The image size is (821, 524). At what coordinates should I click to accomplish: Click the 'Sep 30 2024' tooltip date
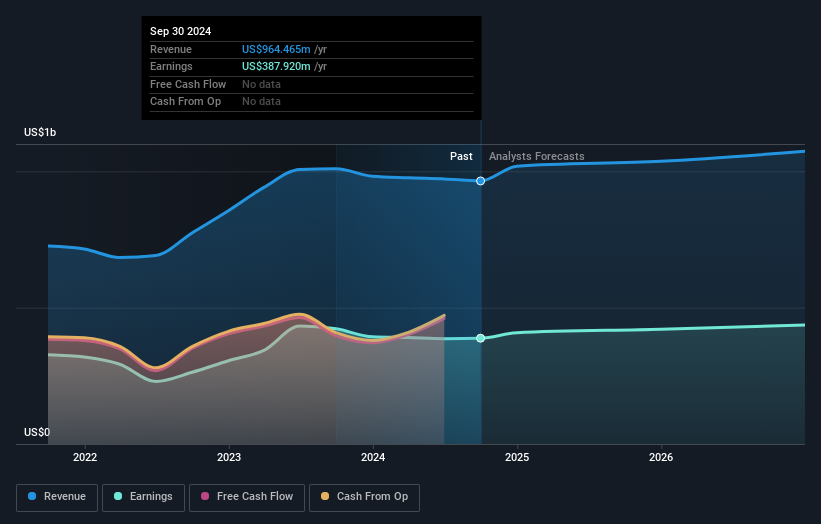pyautogui.click(x=181, y=31)
